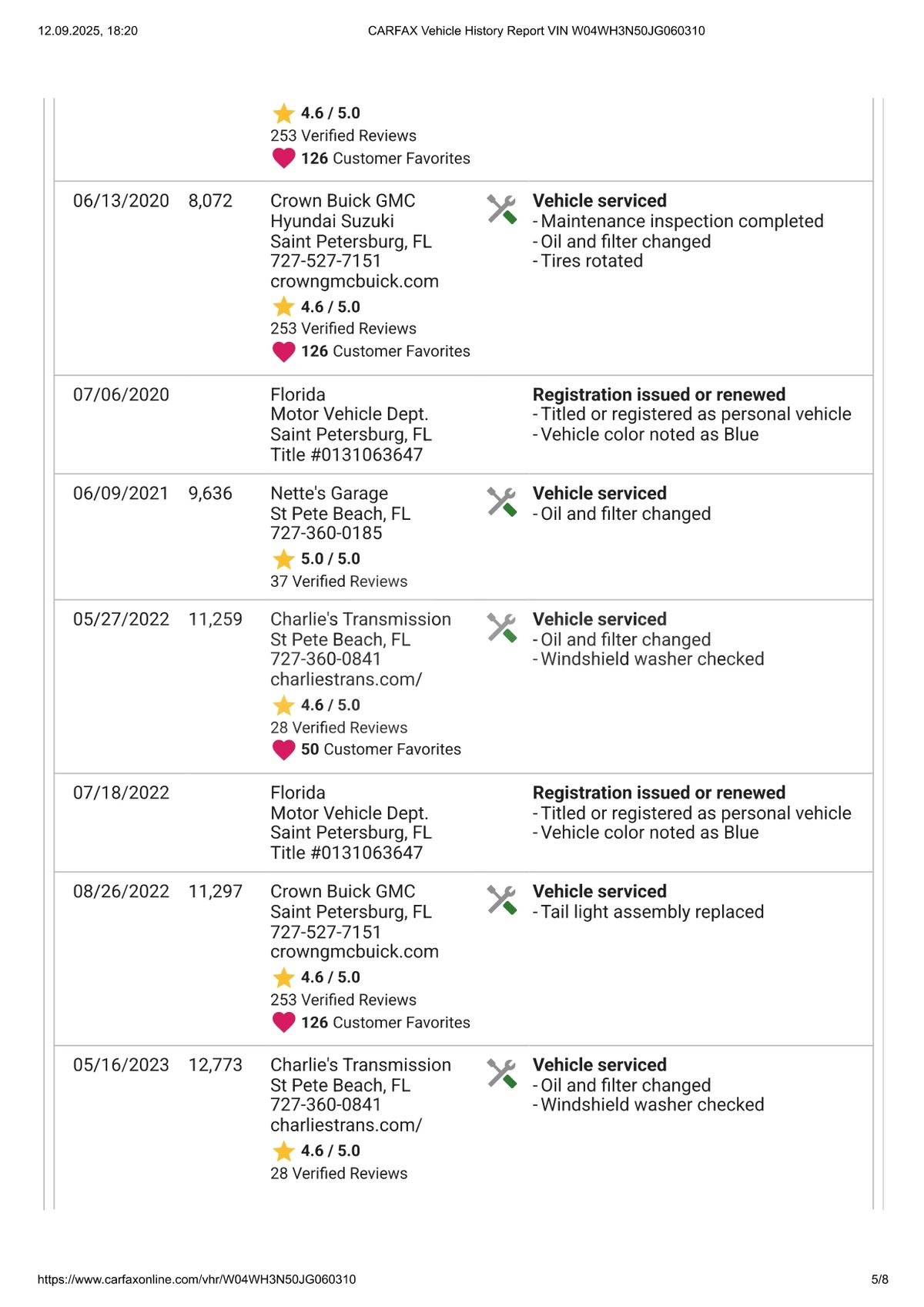The height and width of the screenshot is (1307, 924).
Task: Click the pink heart beside 50 Customer Favorites
Action: (x=283, y=749)
